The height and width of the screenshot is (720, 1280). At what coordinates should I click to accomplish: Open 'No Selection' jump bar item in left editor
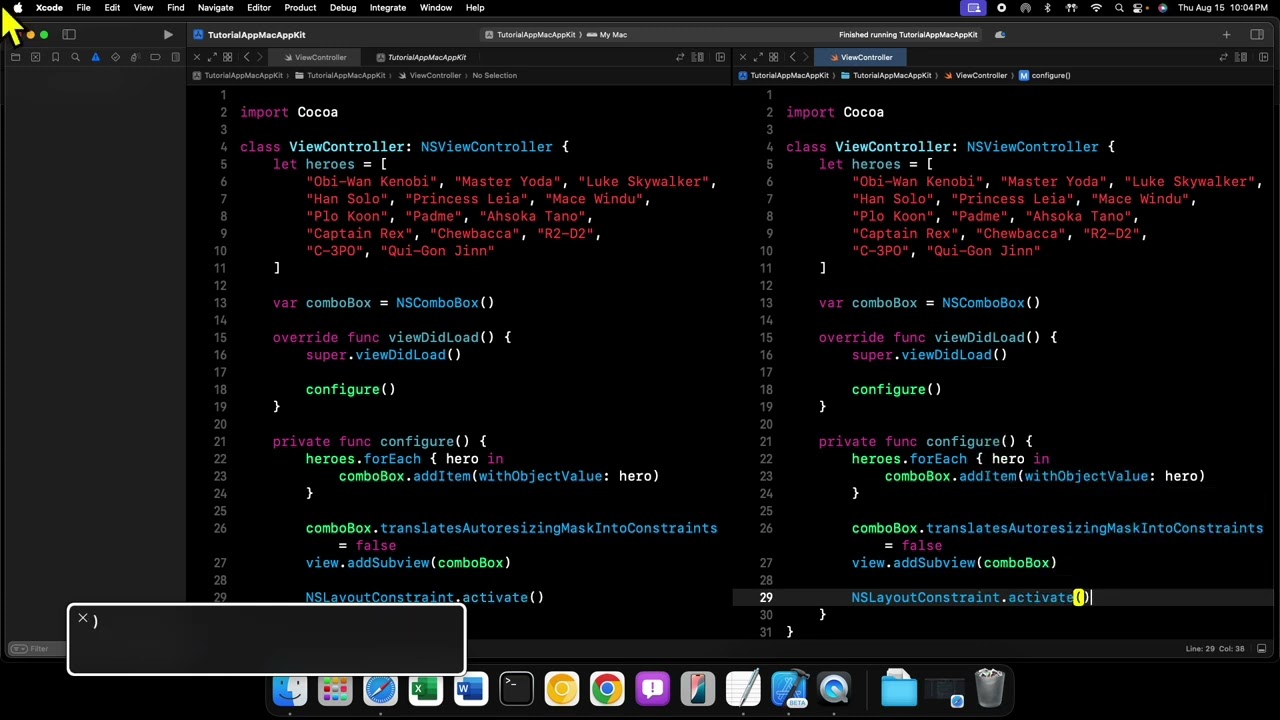[494, 75]
